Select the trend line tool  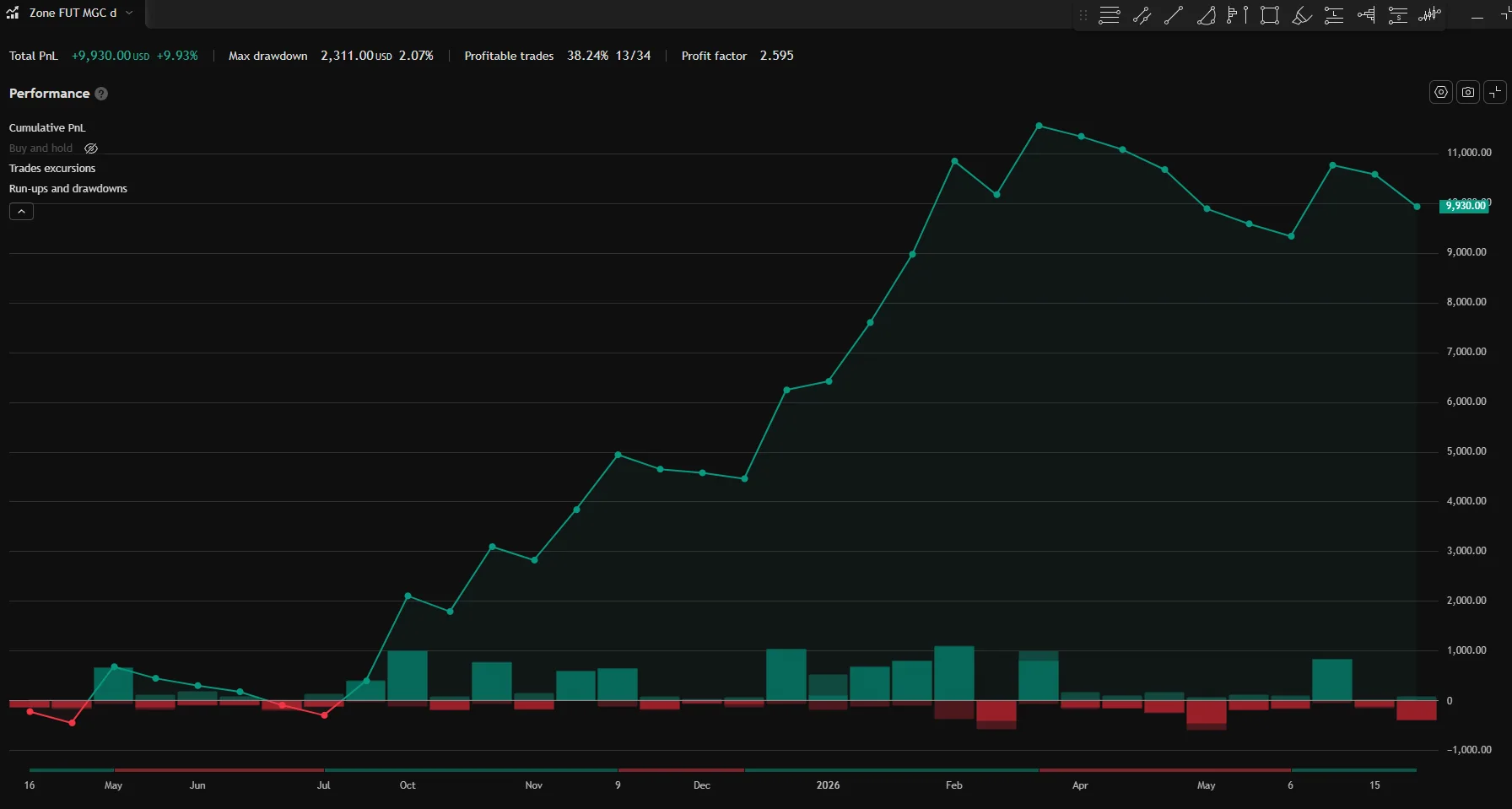click(x=1174, y=15)
